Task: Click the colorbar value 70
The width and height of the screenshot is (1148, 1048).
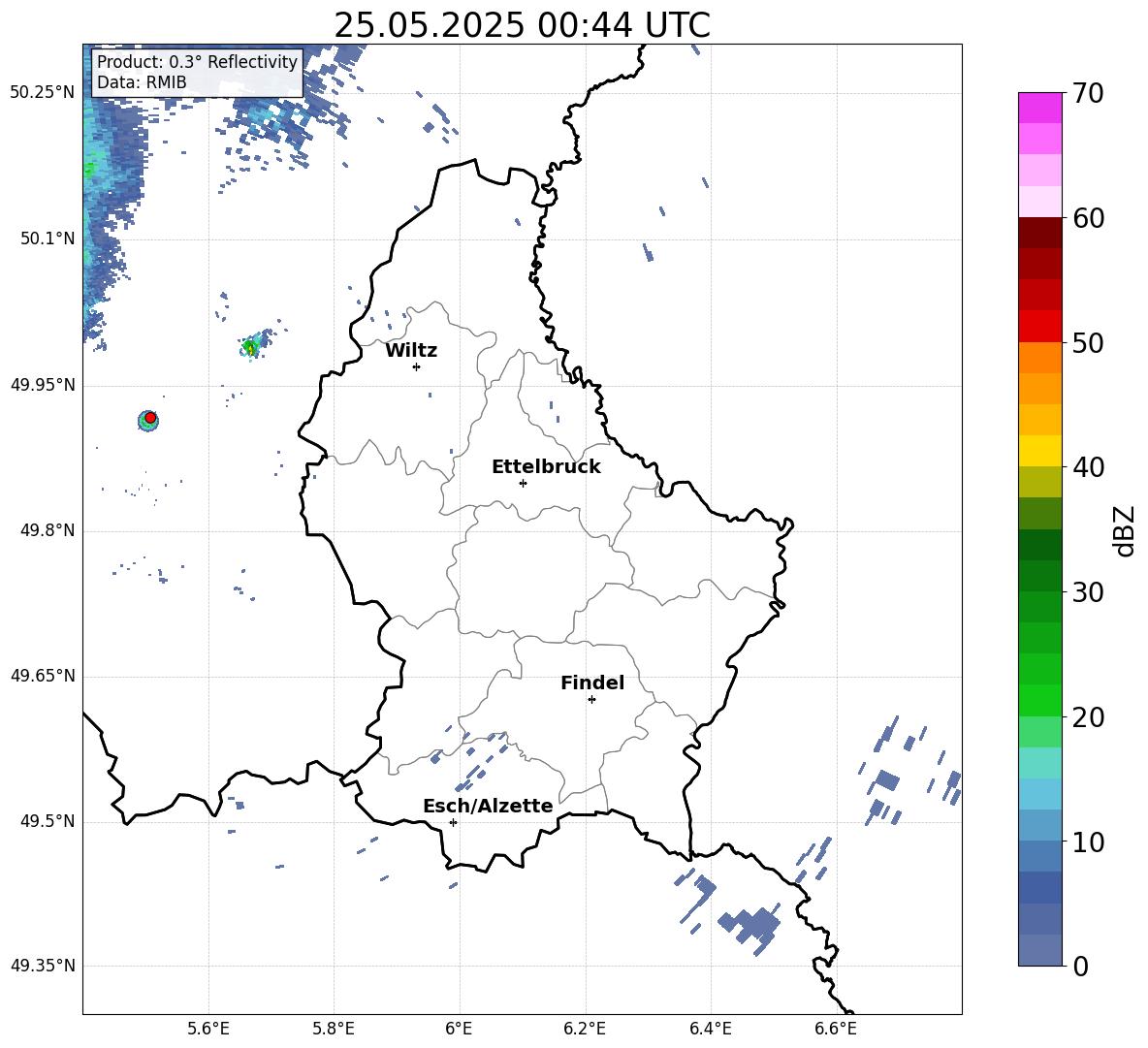Action: pyautogui.click(x=1088, y=93)
